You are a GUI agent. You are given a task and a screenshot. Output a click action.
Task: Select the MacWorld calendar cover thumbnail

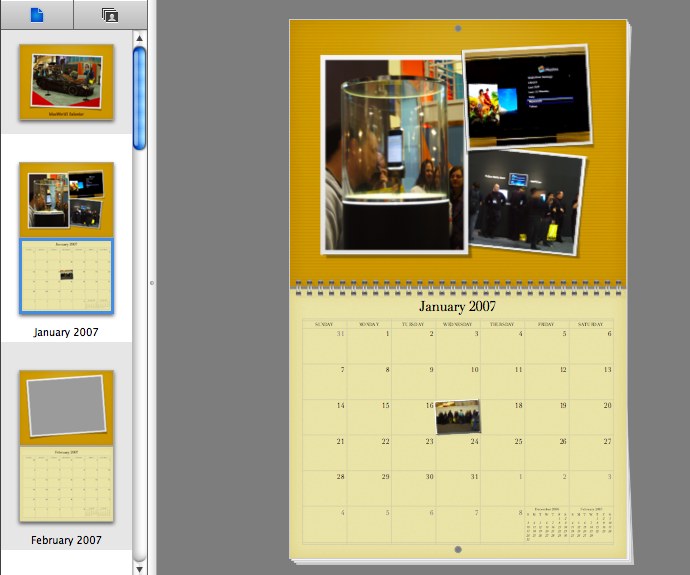point(66,82)
